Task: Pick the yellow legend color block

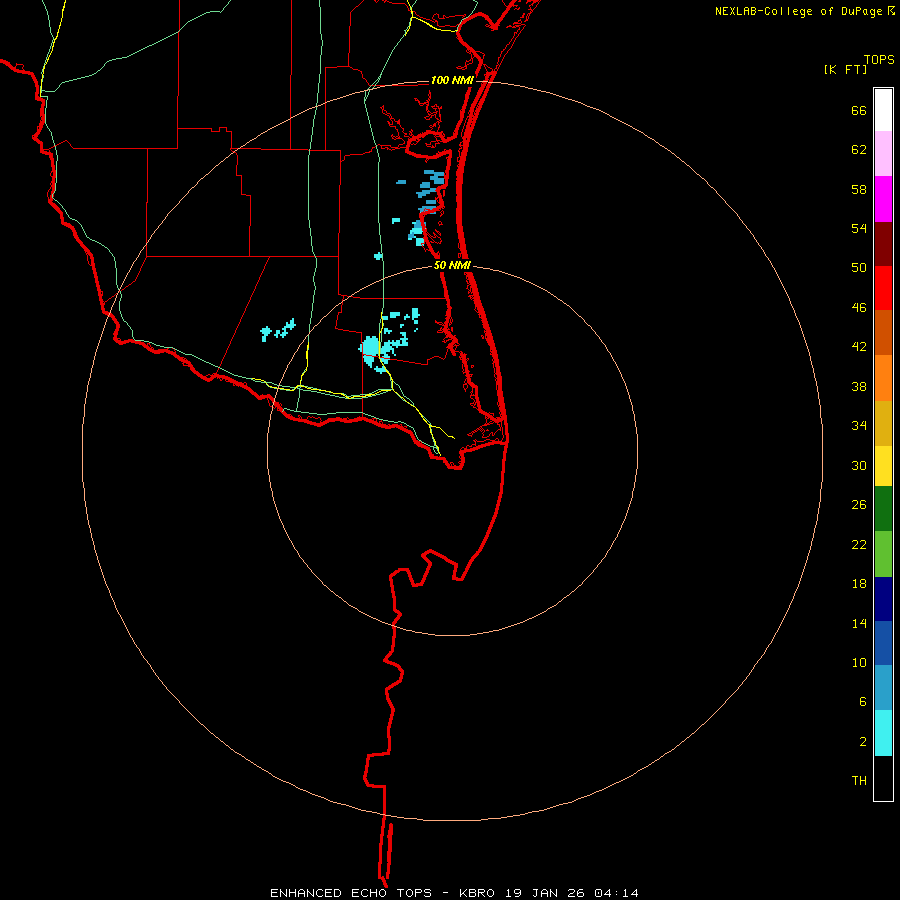Action: click(x=883, y=465)
